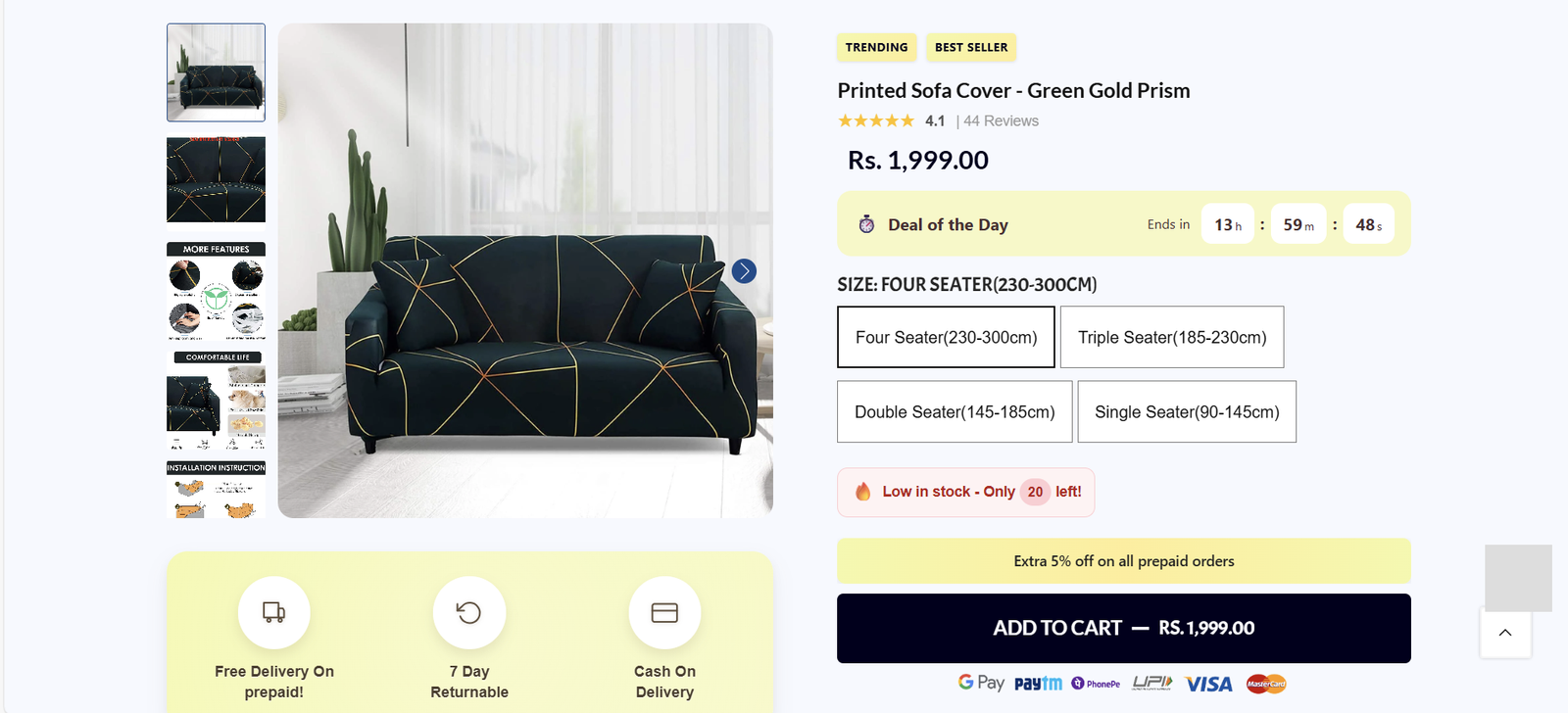Click the Cash On Delivery card icon
The height and width of the screenshot is (713, 1568).
pyautogui.click(x=664, y=613)
